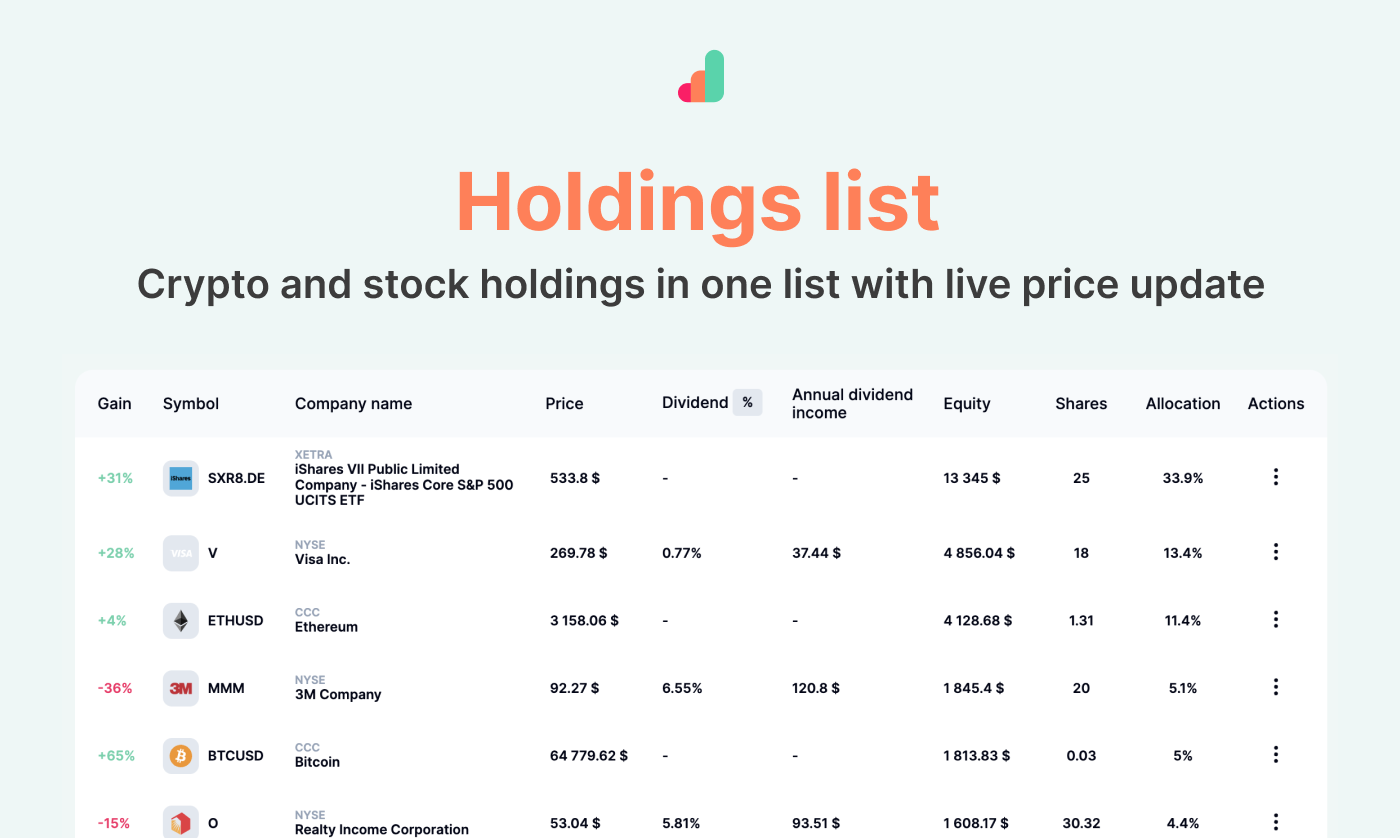The image size is (1400, 838).
Task: Open actions menu for SXR8.DE row
Action: pyautogui.click(x=1276, y=477)
